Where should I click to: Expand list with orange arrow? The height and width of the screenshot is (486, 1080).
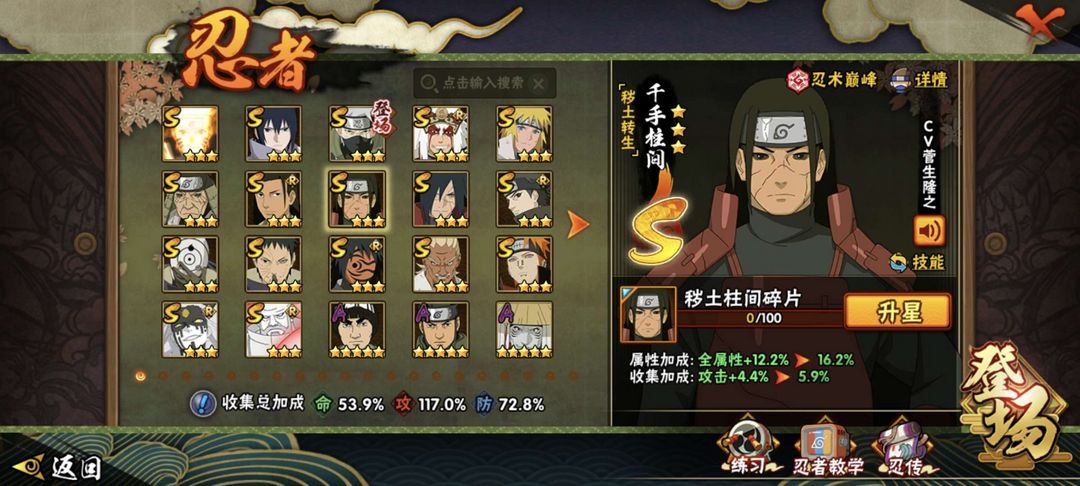point(577,224)
